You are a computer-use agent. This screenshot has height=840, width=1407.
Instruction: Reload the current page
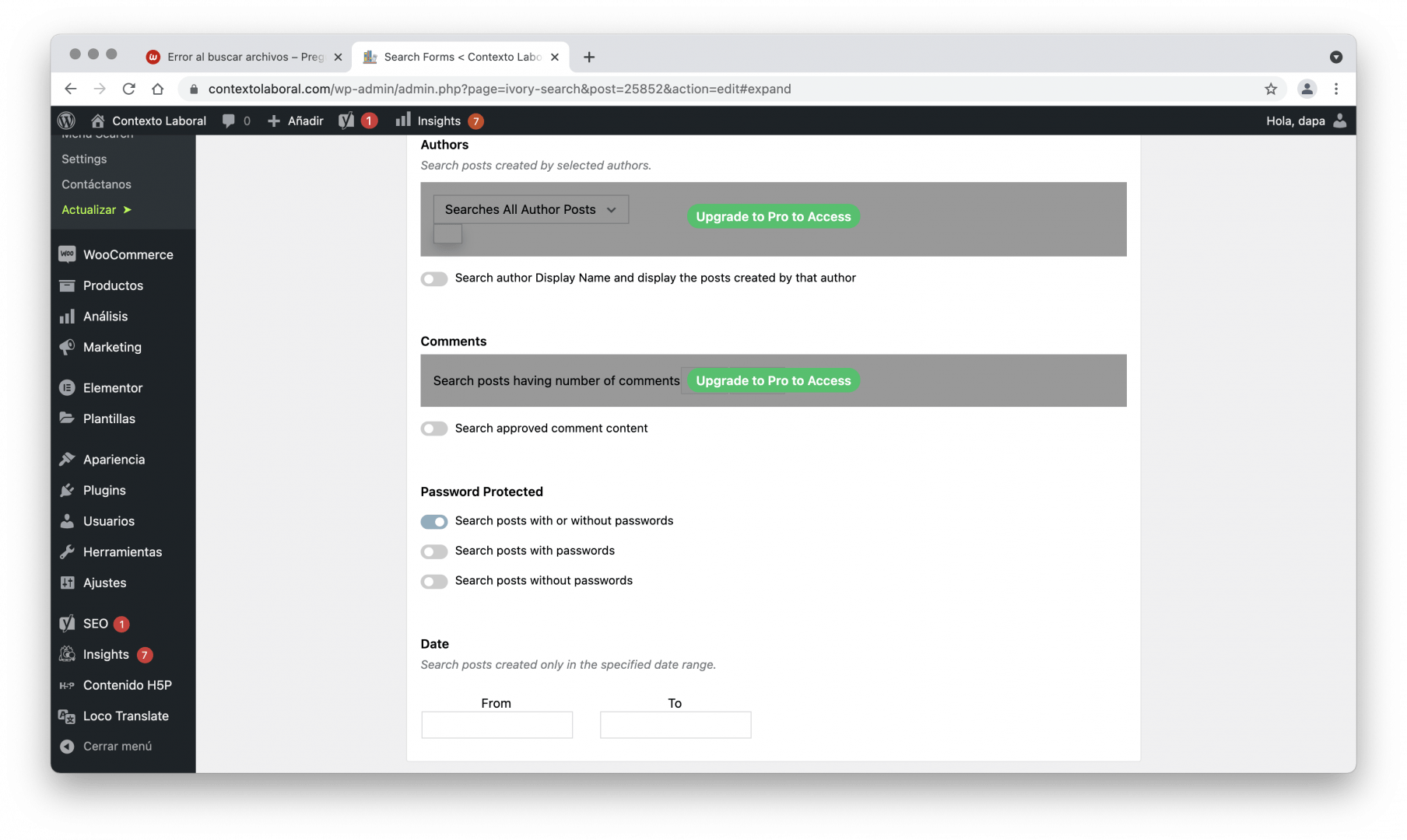pos(129,89)
